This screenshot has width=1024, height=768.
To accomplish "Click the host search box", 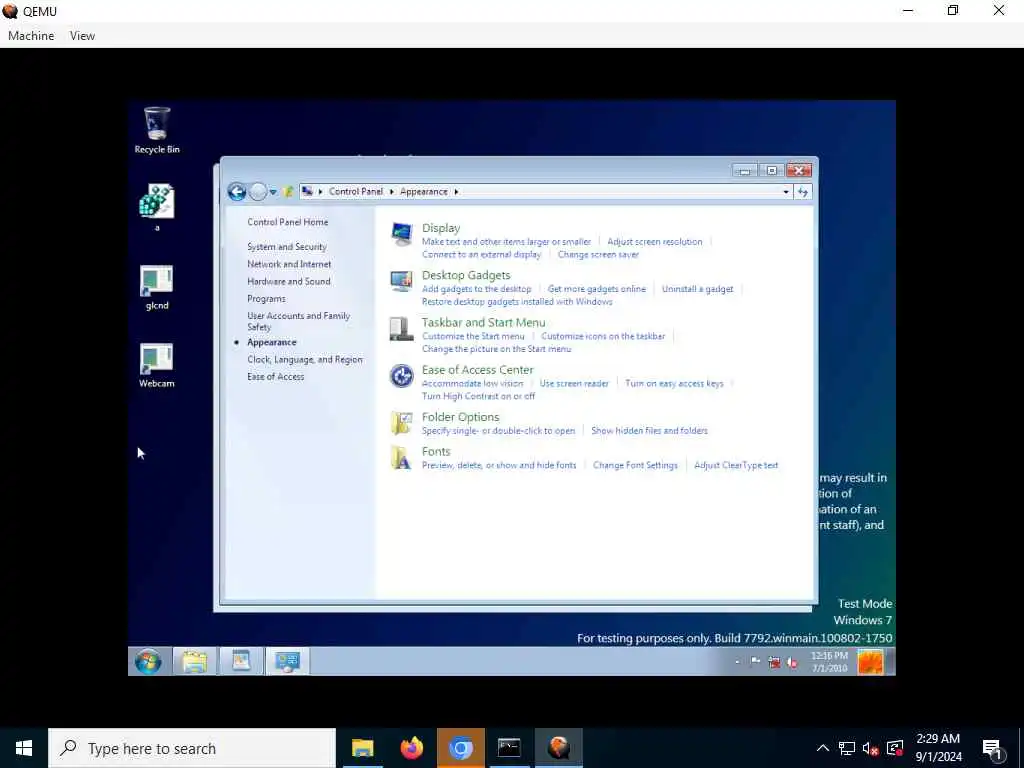I will (x=192, y=748).
